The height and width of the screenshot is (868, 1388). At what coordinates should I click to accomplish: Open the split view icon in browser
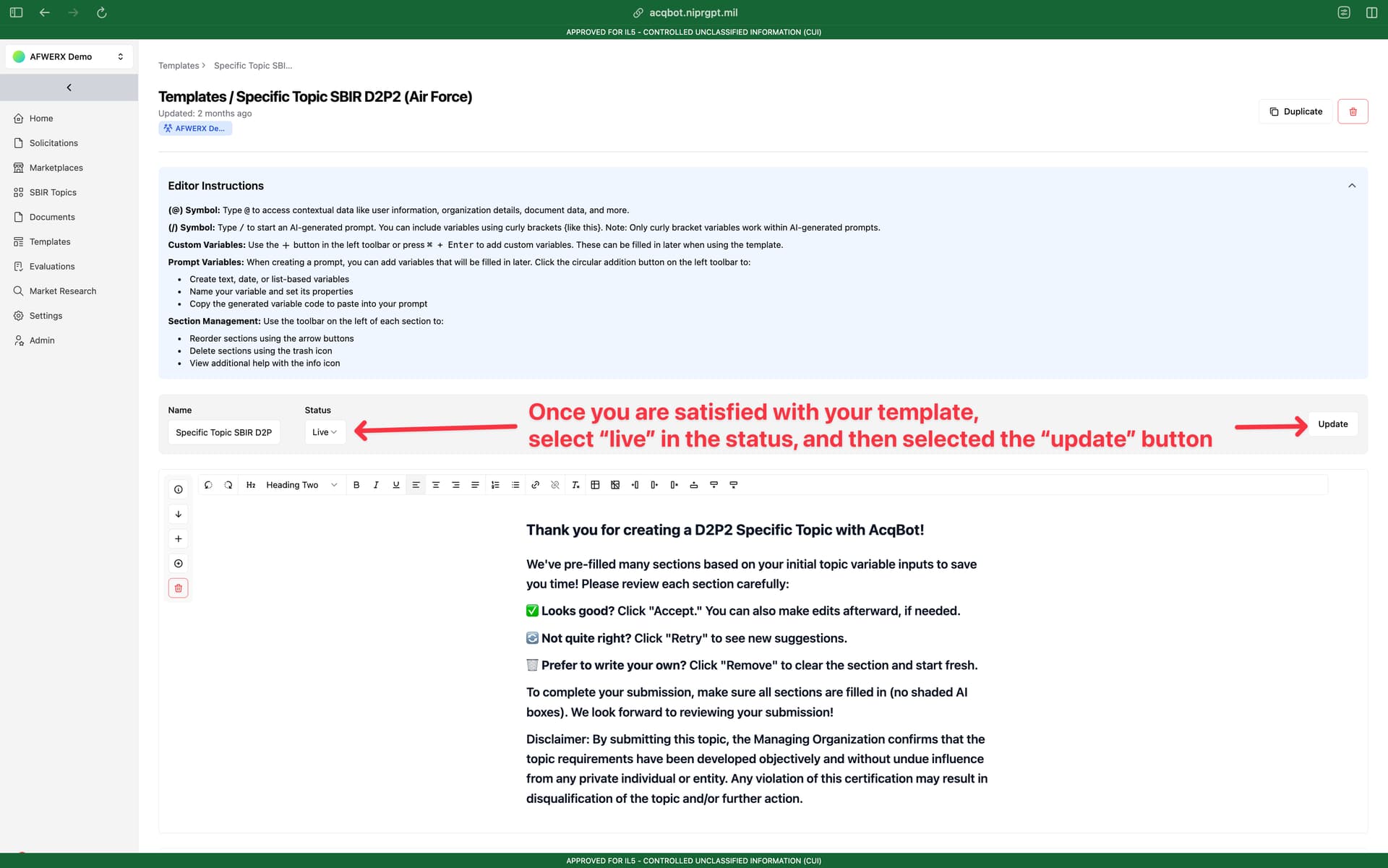point(1371,12)
